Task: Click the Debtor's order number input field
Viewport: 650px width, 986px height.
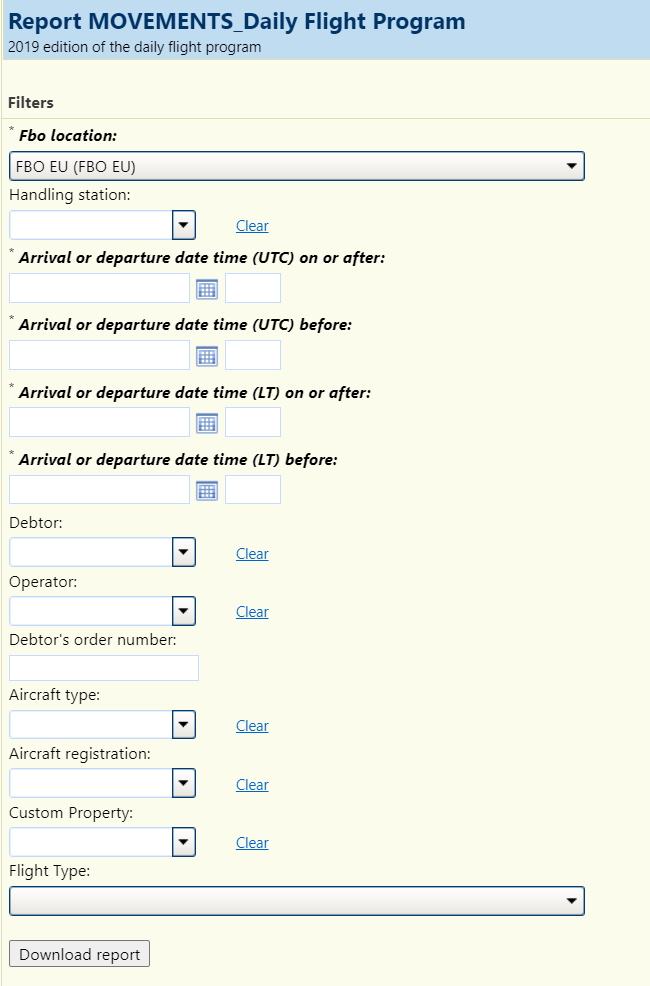Action: (103, 667)
